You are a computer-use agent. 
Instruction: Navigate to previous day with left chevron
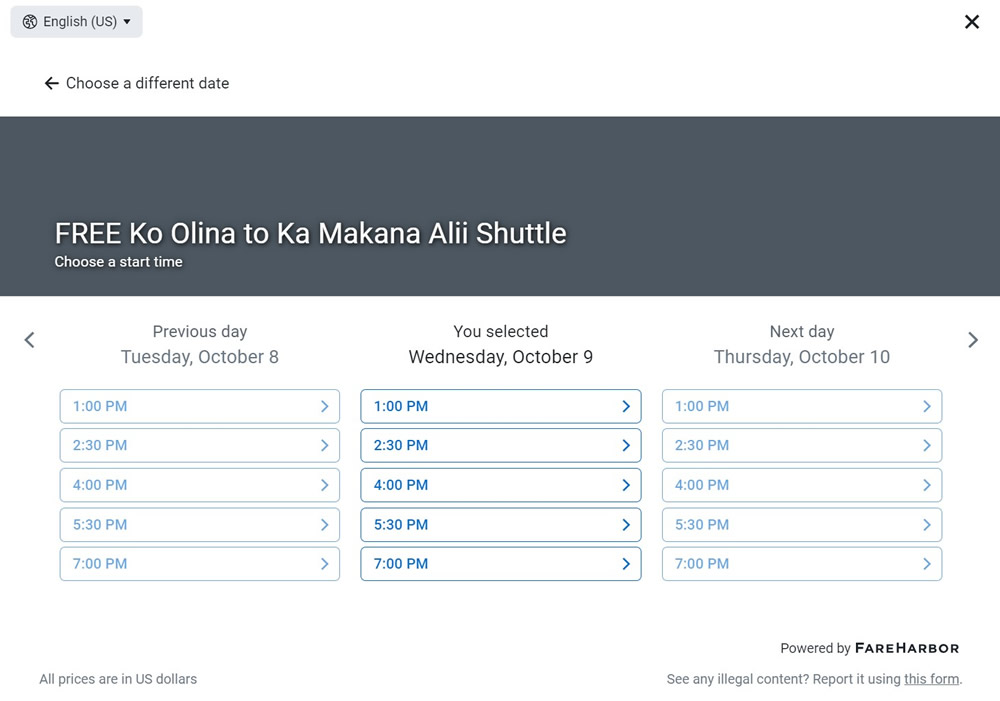pyautogui.click(x=29, y=340)
